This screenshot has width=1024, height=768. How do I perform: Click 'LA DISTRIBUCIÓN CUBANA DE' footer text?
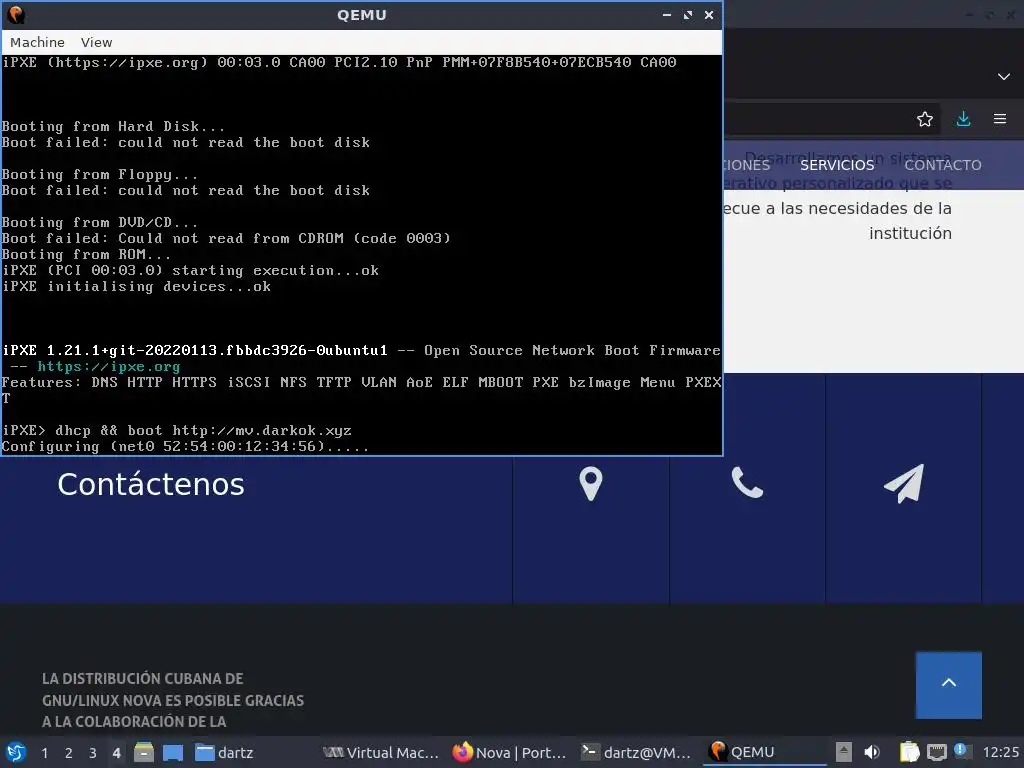point(142,679)
